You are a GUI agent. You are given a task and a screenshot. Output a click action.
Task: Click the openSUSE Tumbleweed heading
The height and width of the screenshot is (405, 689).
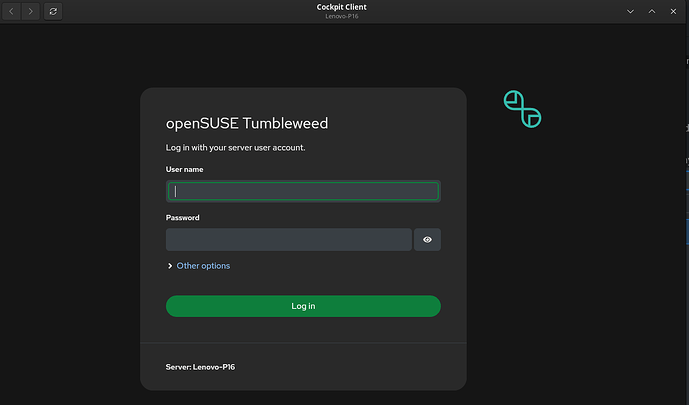[x=247, y=123]
